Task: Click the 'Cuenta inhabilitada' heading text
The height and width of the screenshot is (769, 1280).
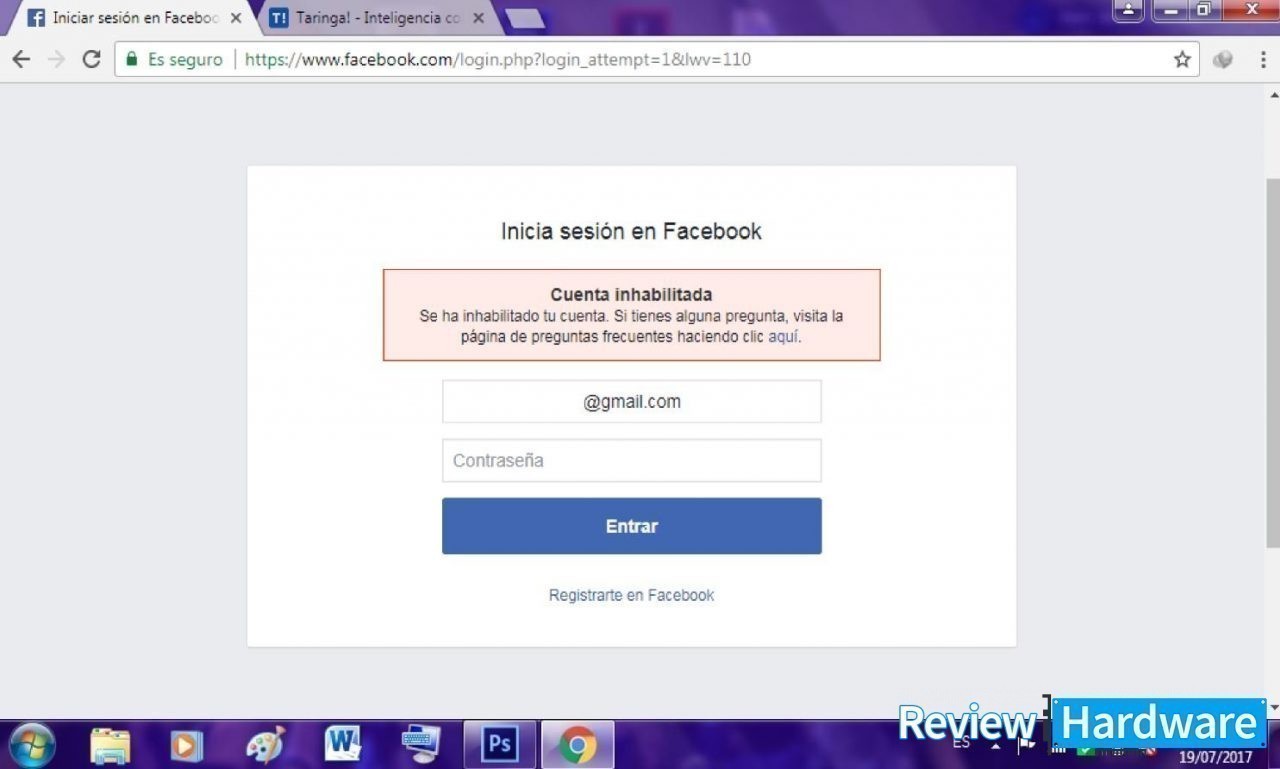Action: pos(631,294)
